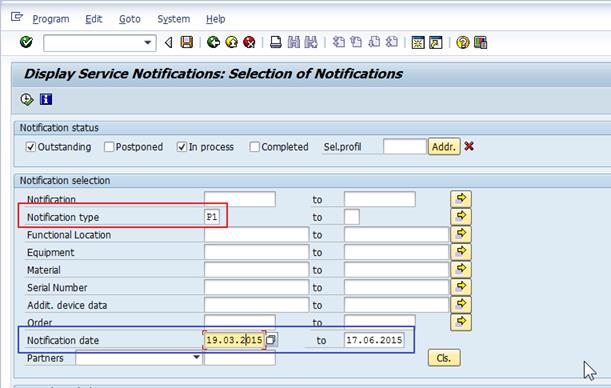Click Generate Shortcut icon
The image size is (611, 388).
click(436, 42)
